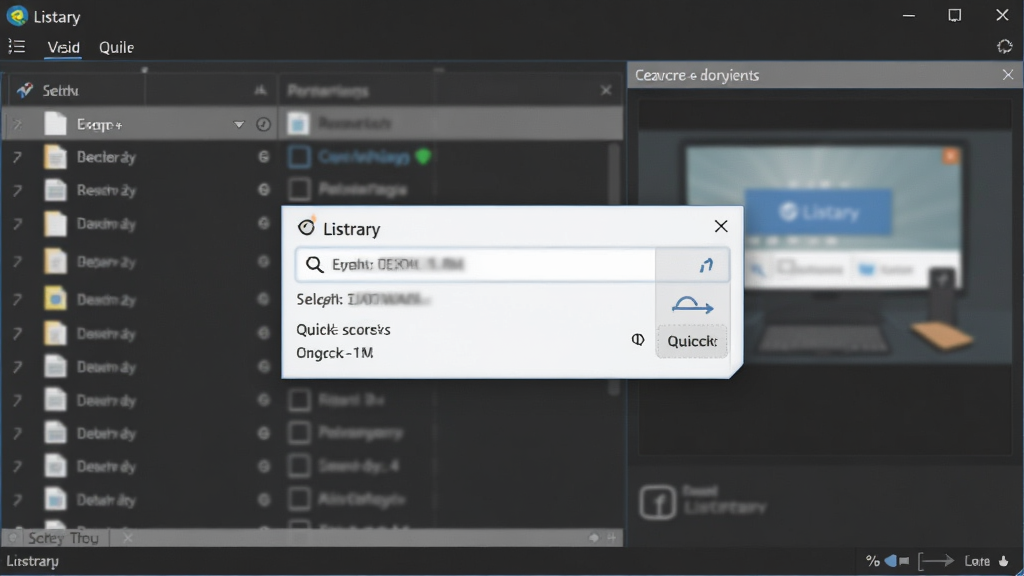Close the "Ceavcre + doryients" side panel
Image resolution: width=1024 pixels, height=576 pixels.
(x=1008, y=75)
